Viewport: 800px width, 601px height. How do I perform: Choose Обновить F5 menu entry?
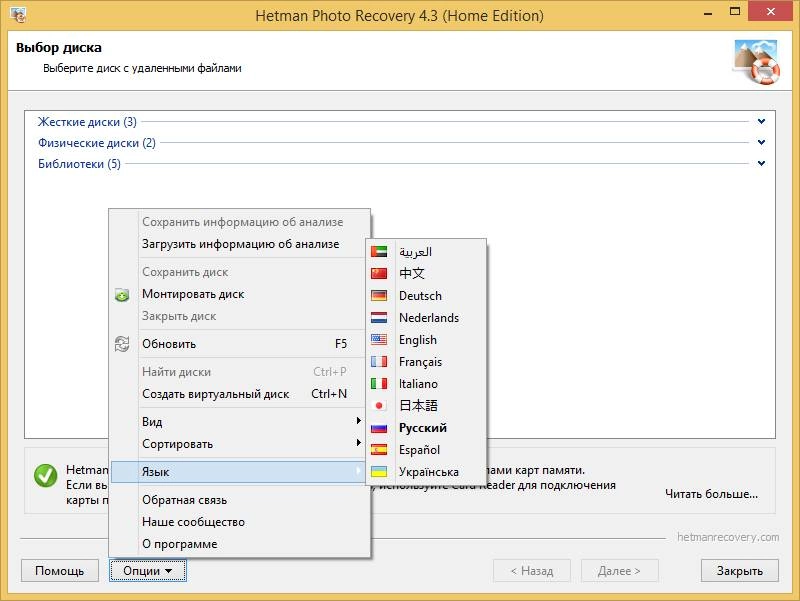click(239, 344)
